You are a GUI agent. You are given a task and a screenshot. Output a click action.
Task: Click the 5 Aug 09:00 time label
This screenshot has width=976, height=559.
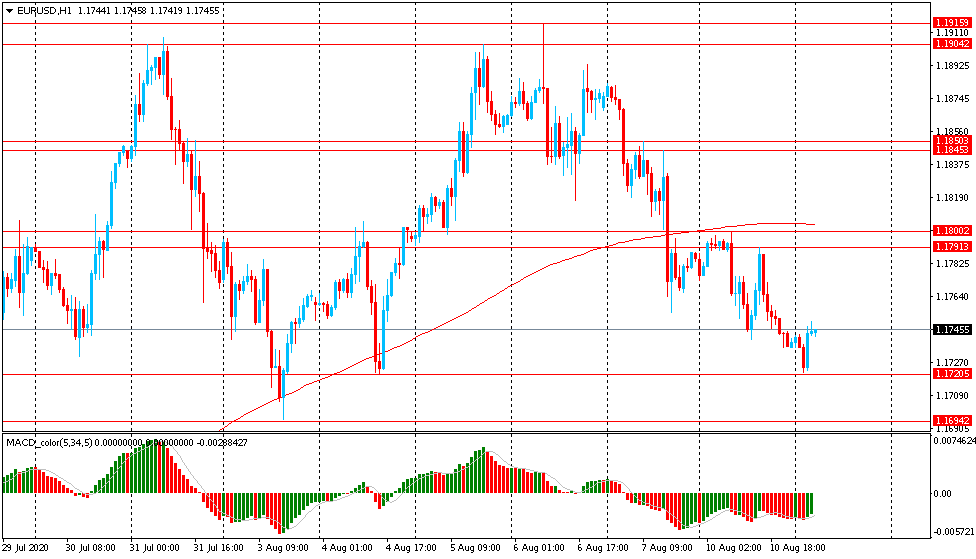coord(476,548)
